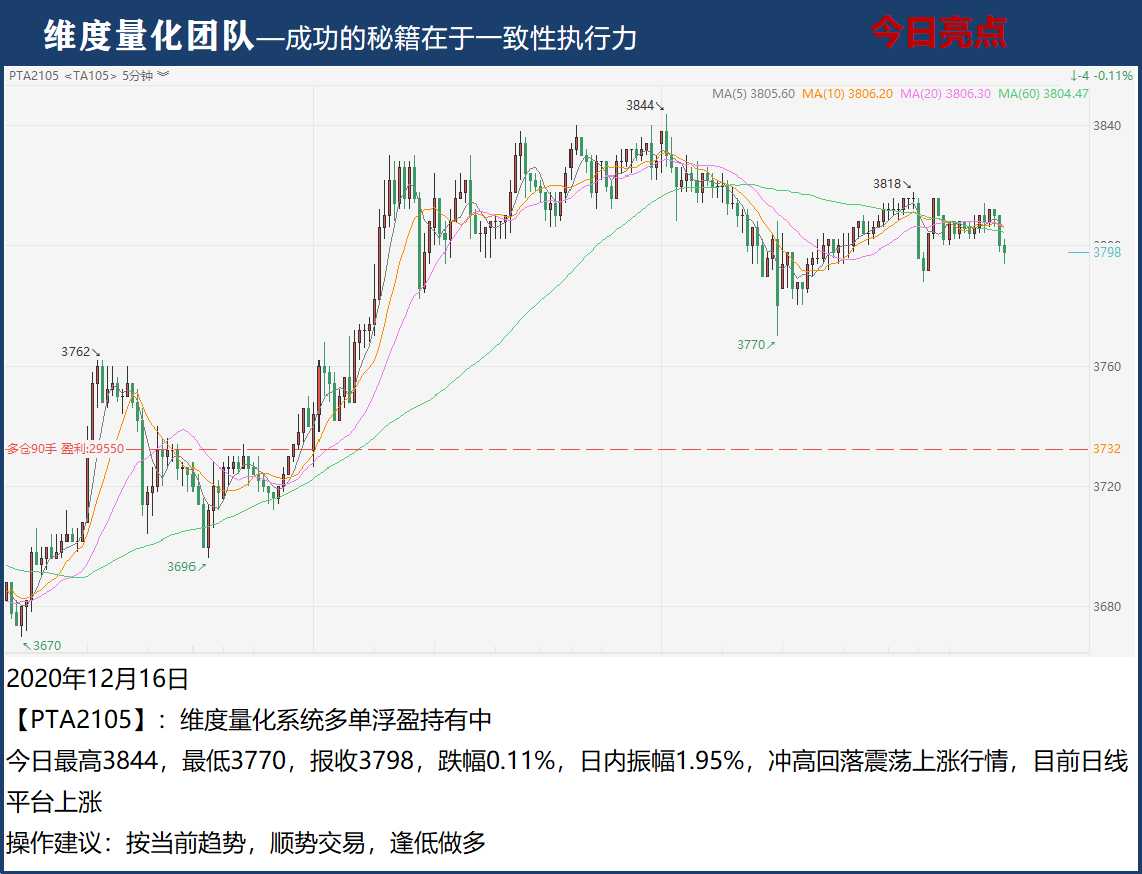The width and height of the screenshot is (1142, 874).
Task: Expand the chart period chevron beside 5分钟
Action: click(163, 75)
